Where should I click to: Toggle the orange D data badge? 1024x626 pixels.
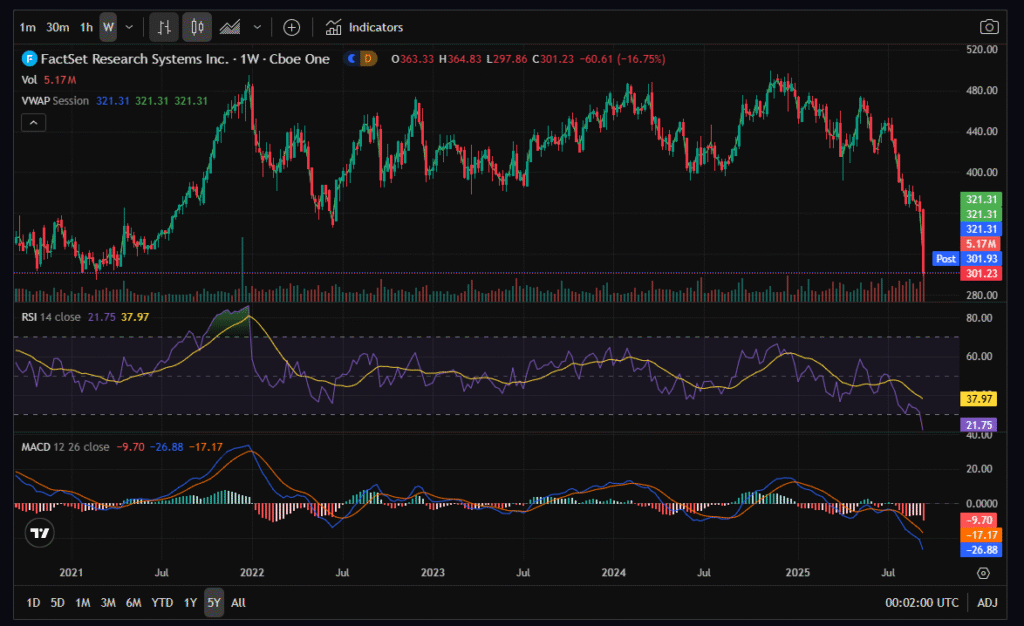367,59
